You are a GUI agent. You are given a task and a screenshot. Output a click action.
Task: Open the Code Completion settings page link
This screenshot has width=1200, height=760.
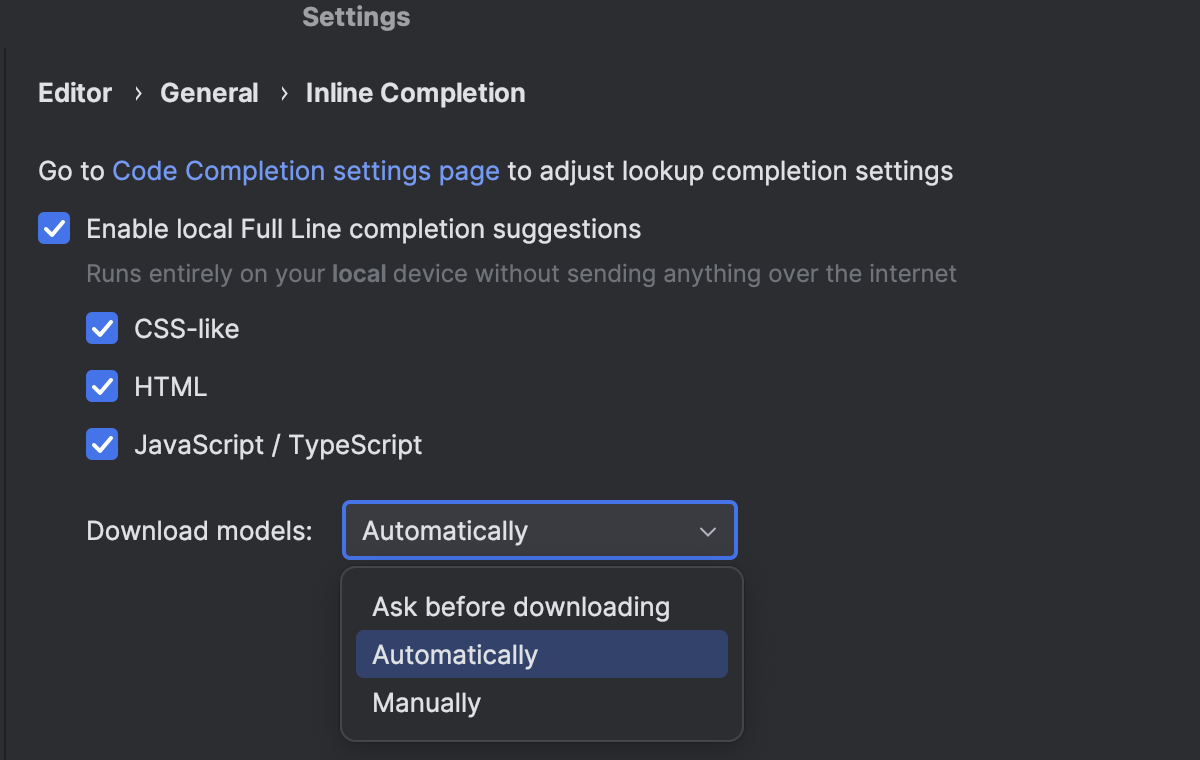pyautogui.click(x=306, y=171)
